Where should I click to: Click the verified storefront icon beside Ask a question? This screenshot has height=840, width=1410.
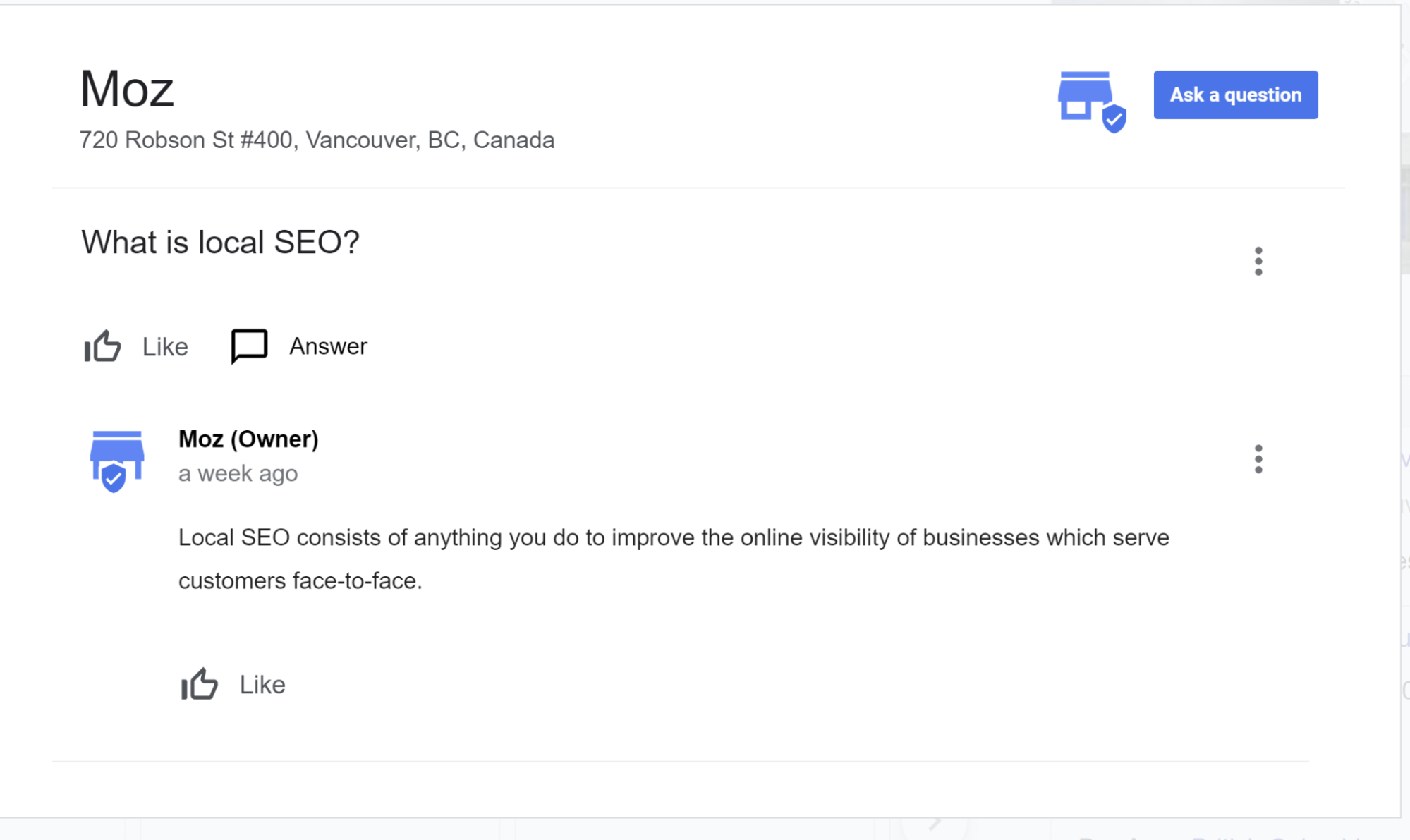[x=1091, y=101]
